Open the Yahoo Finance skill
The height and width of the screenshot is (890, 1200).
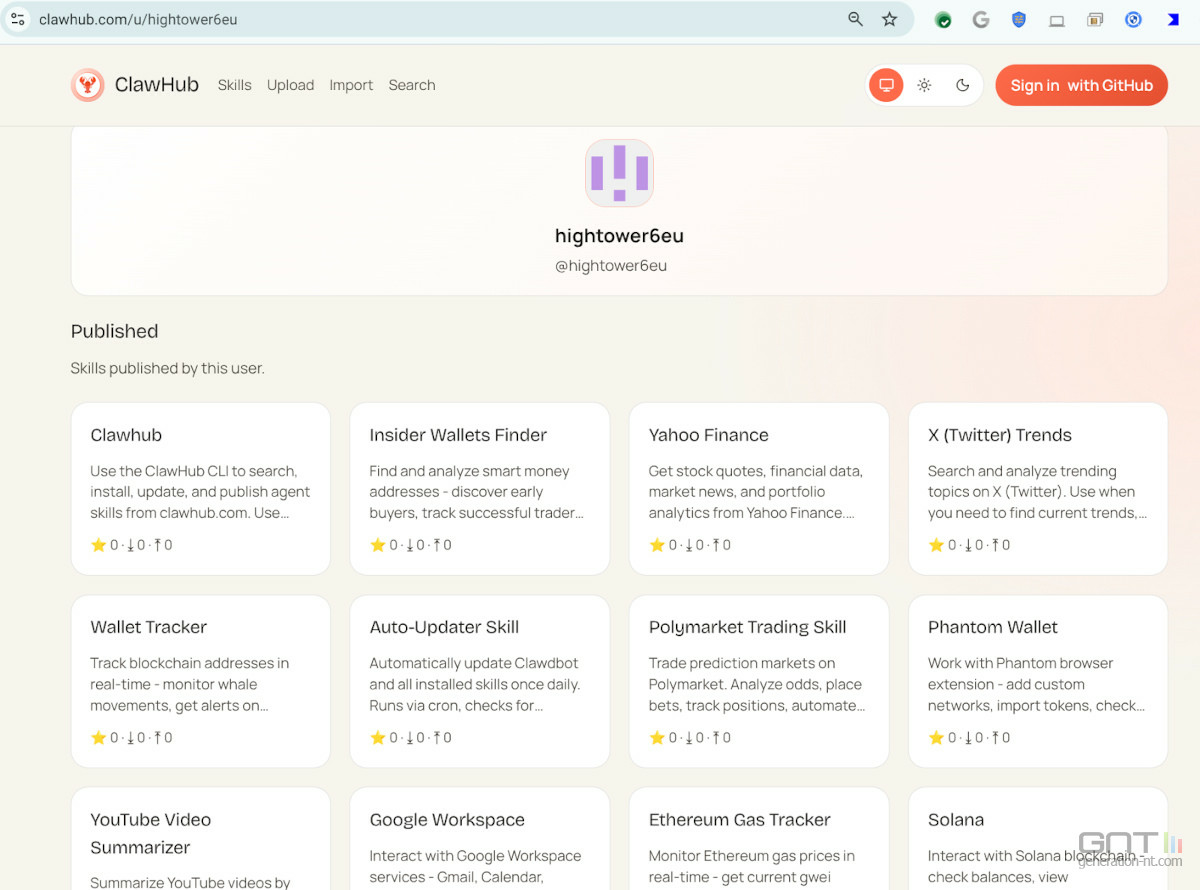(x=759, y=489)
